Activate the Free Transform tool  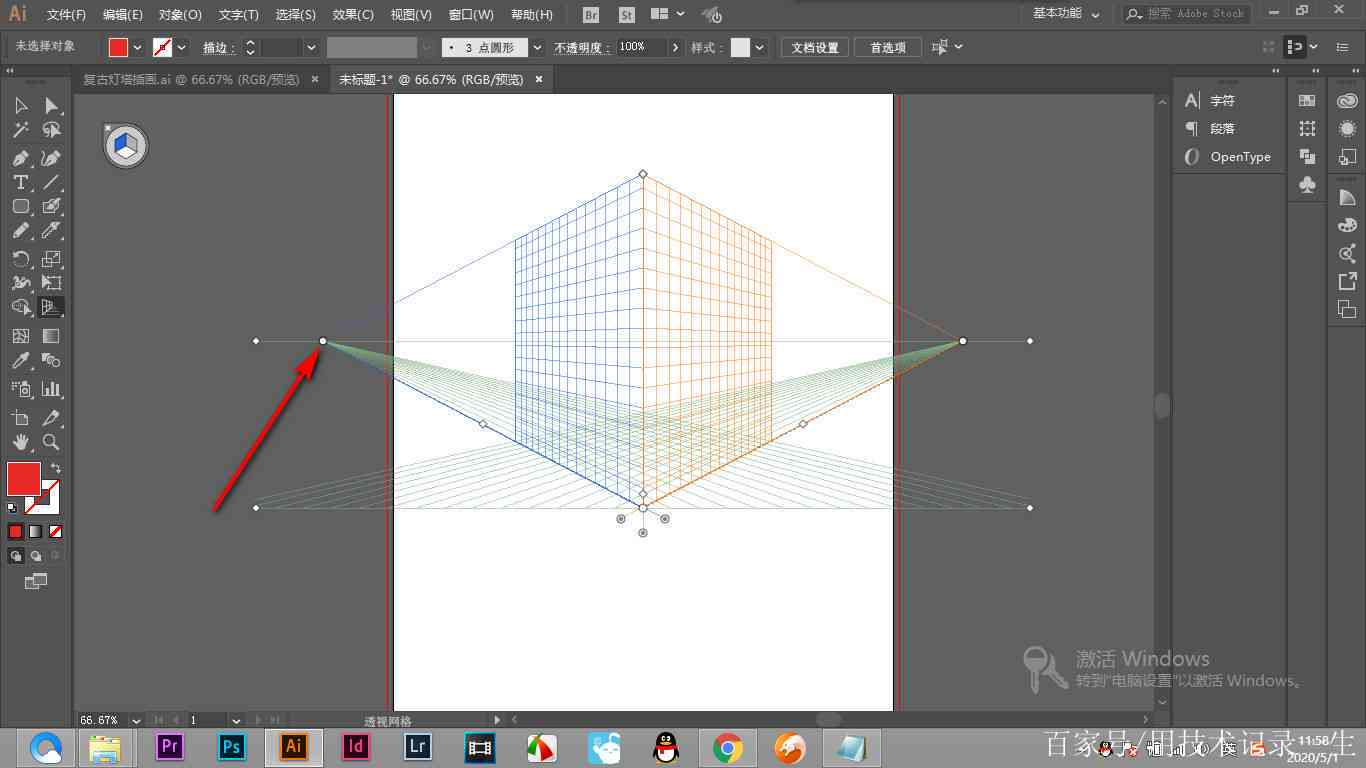[51, 283]
